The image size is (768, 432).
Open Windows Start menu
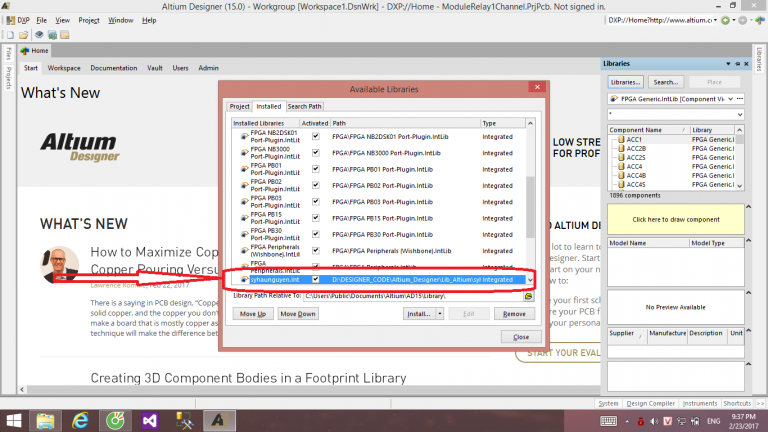coord(14,421)
